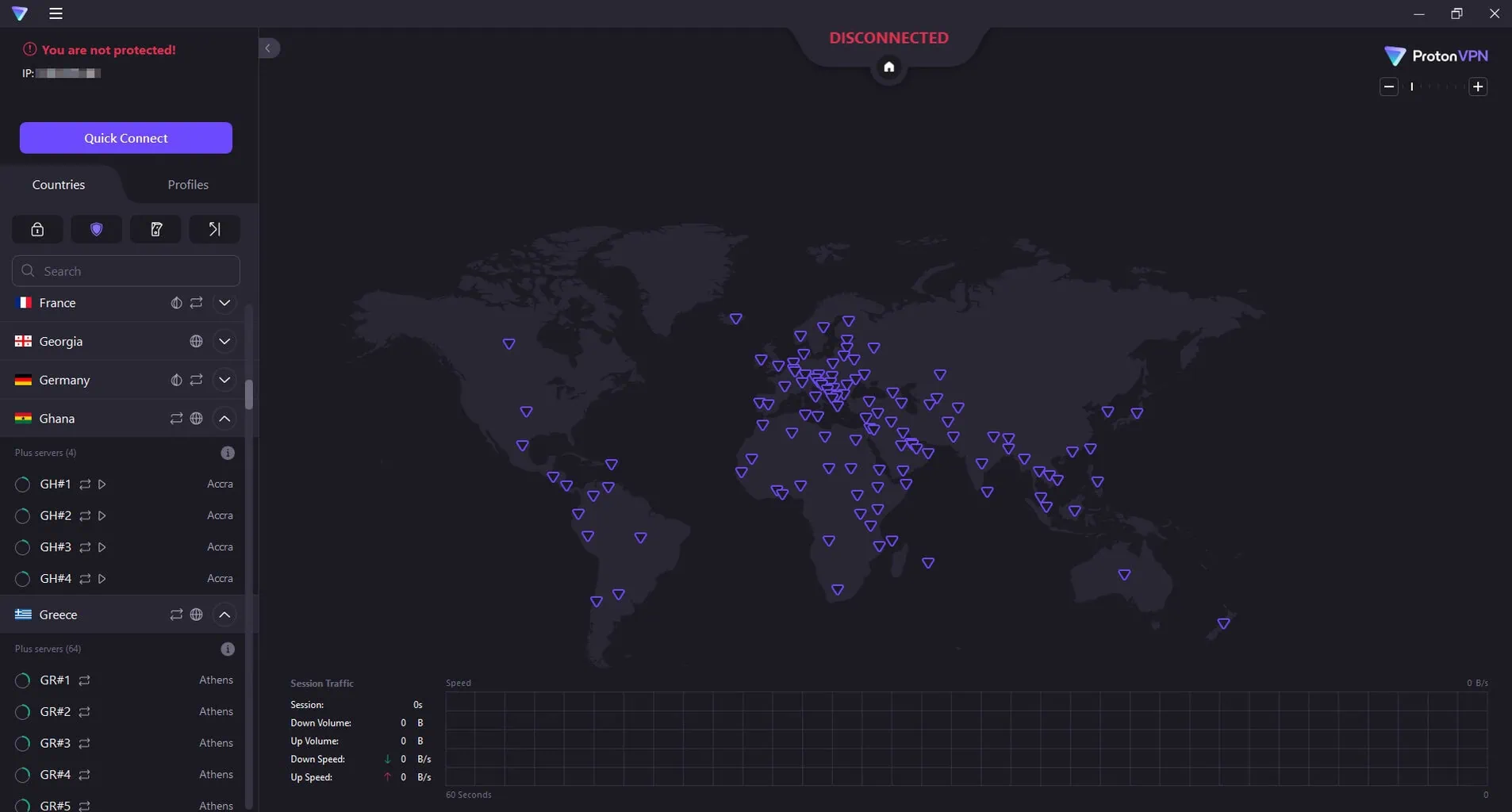
Task: Collapse the Ghana server list
Action: [224, 419]
